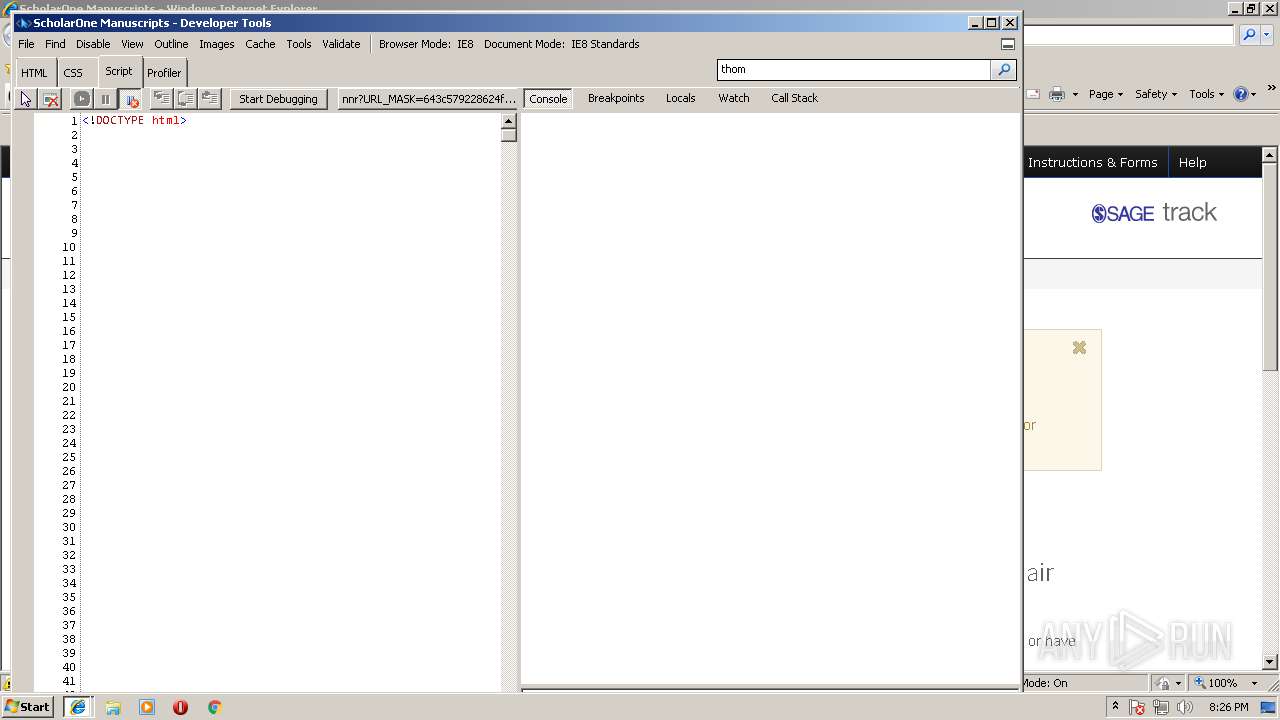Open the CSS tab

coord(73,73)
